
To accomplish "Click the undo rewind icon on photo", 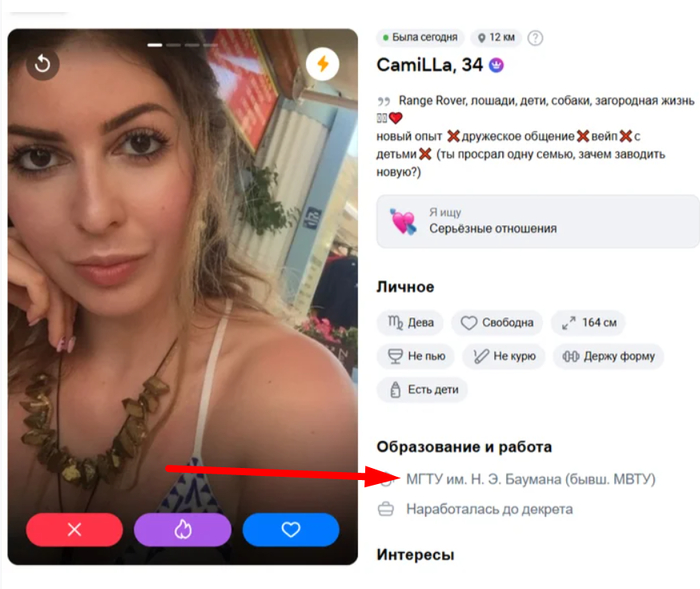I will pos(42,63).
